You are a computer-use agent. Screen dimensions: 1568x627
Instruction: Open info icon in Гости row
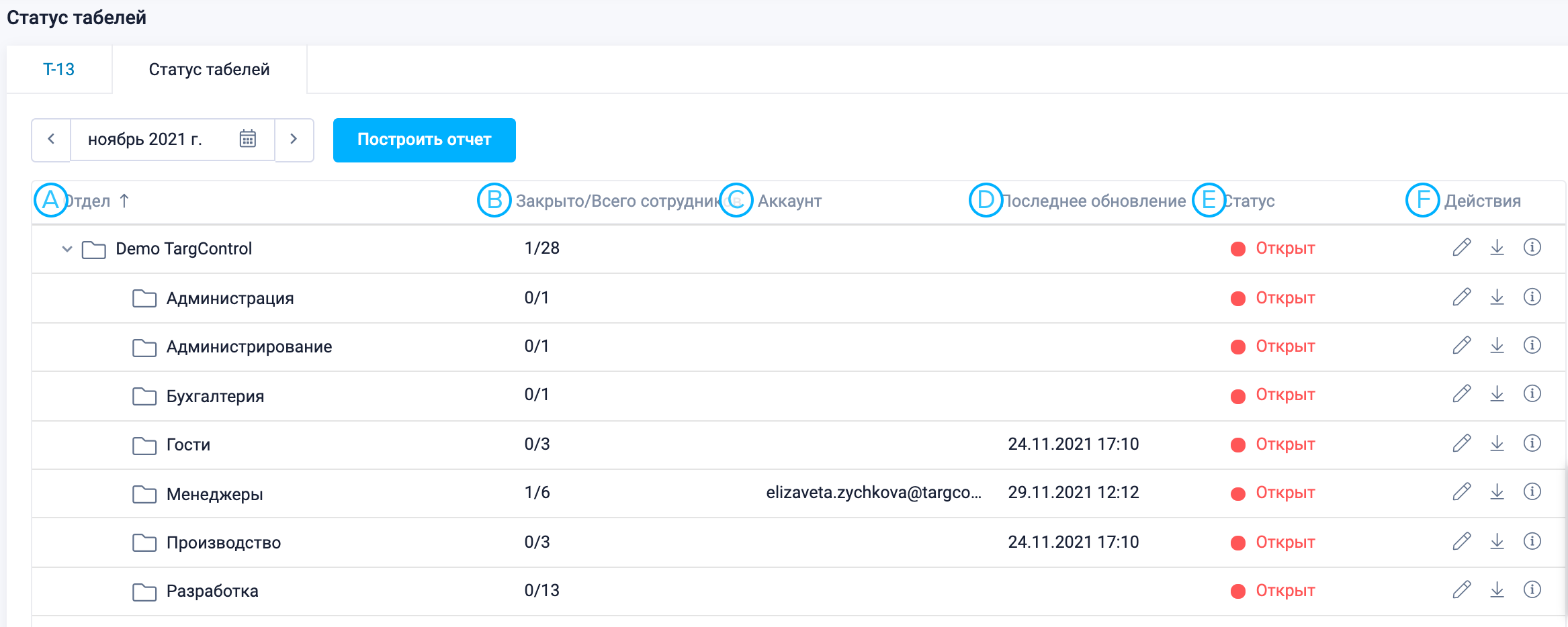pyautogui.click(x=1532, y=444)
